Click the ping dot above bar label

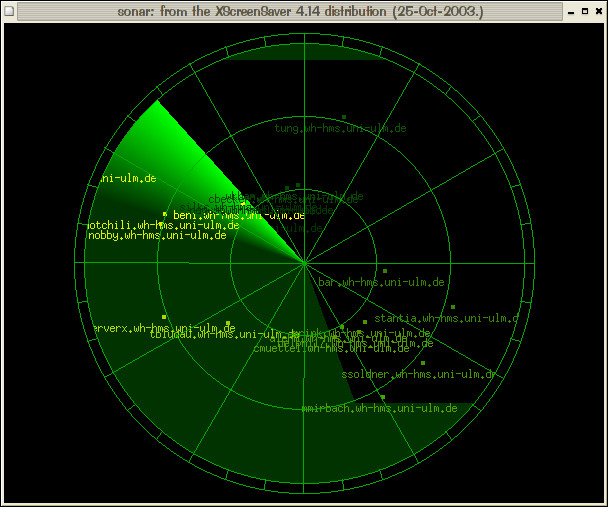(385, 271)
